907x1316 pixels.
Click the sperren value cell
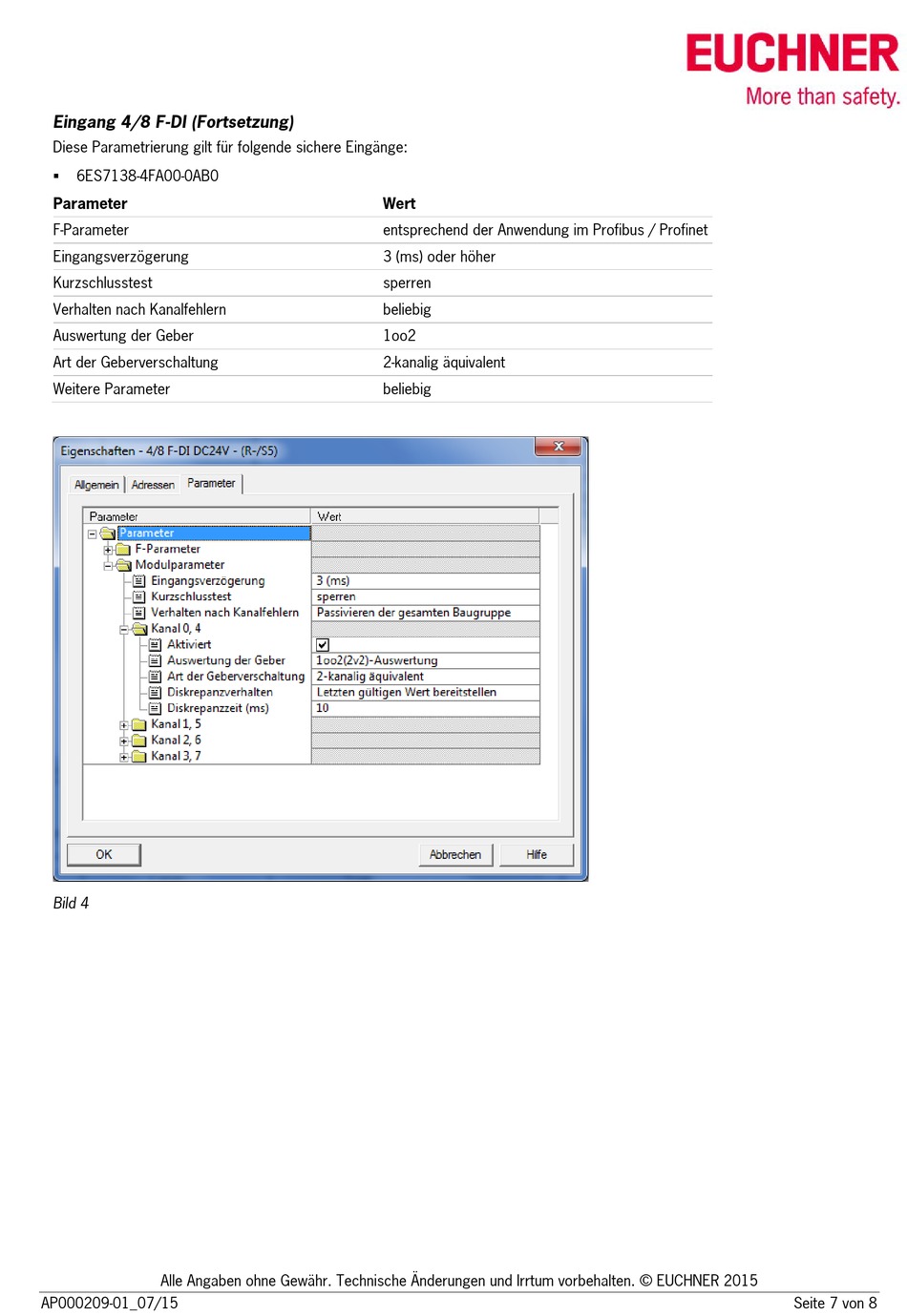(426, 597)
